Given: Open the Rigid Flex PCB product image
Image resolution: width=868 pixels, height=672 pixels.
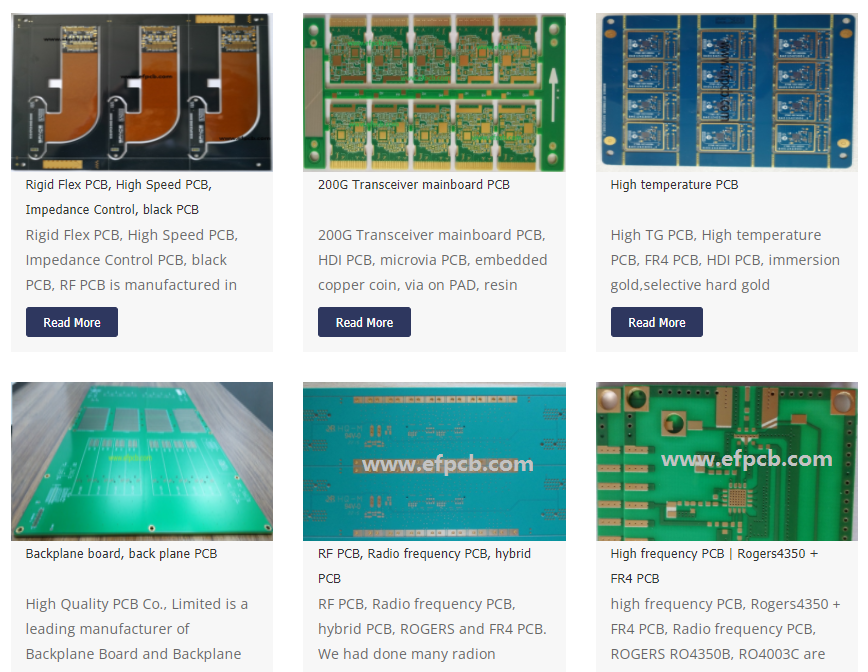Looking at the screenshot, I should pyautogui.click(x=141, y=92).
